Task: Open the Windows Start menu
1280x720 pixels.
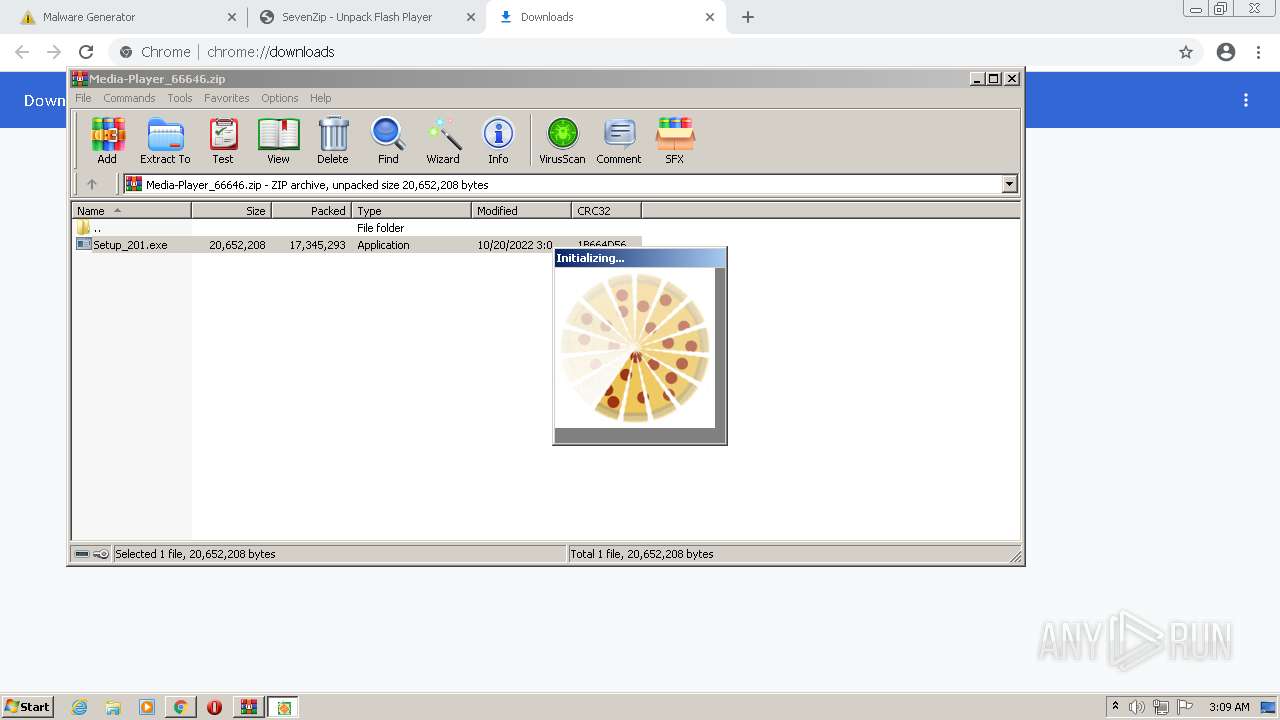Action: pyautogui.click(x=28, y=707)
